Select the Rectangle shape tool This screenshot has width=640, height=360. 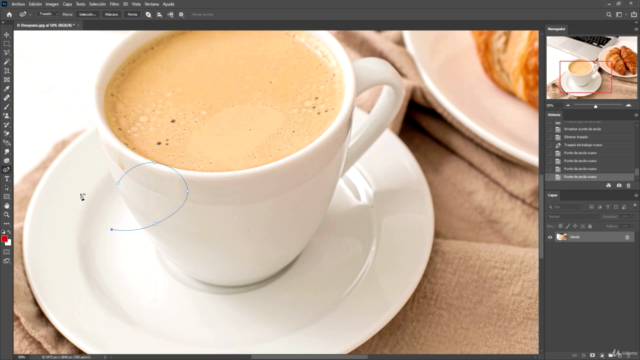7,197
